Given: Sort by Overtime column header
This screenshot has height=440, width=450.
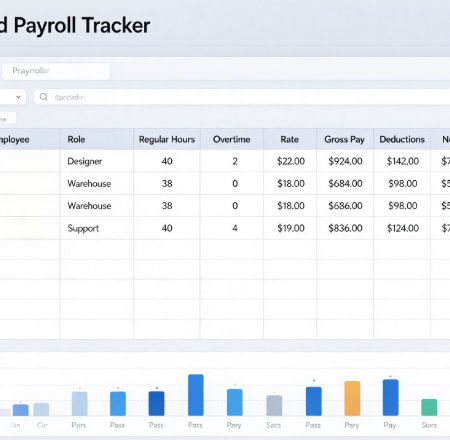Looking at the screenshot, I should pyautogui.click(x=232, y=139).
